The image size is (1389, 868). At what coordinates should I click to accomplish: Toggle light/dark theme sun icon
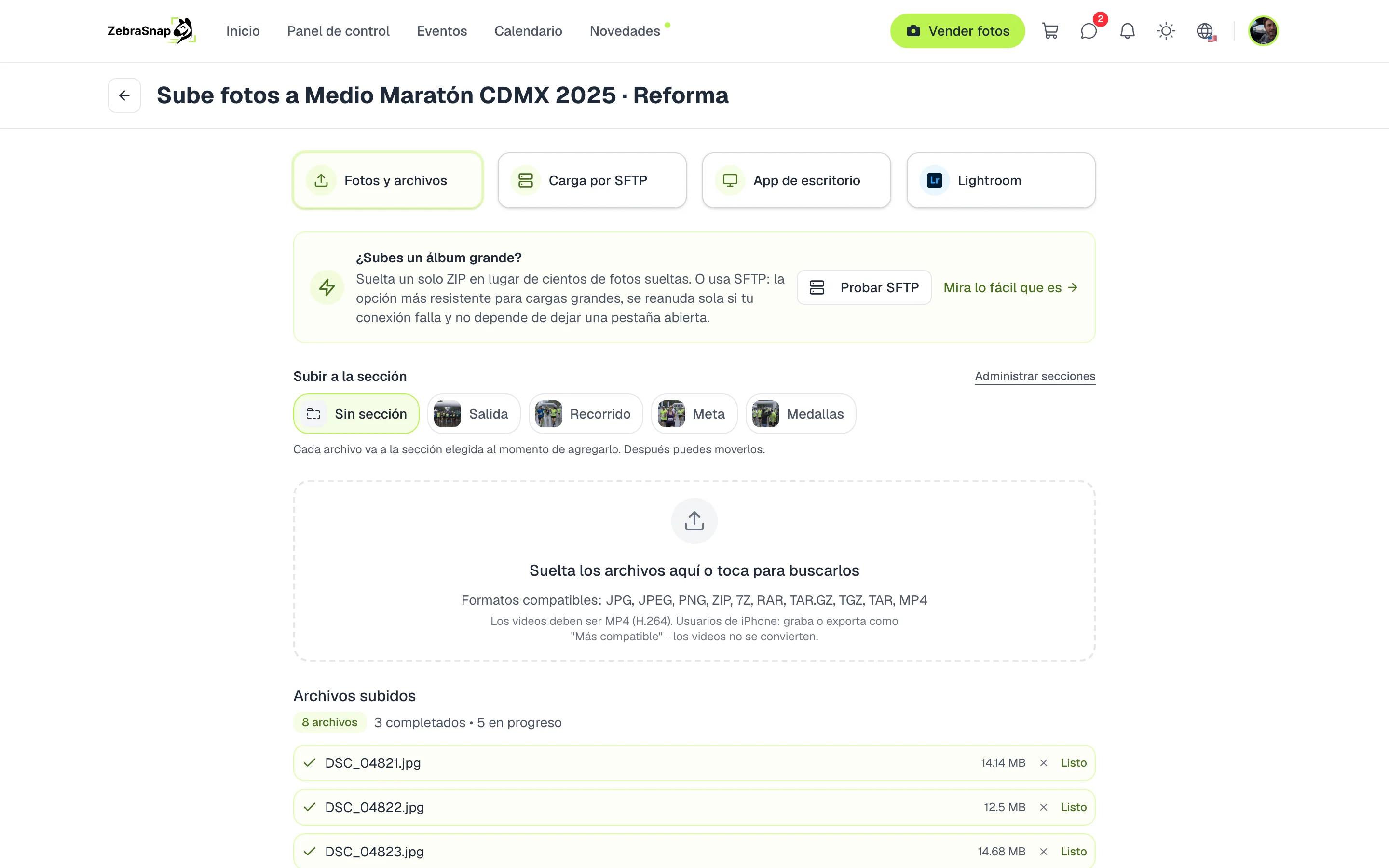coord(1166,31)
